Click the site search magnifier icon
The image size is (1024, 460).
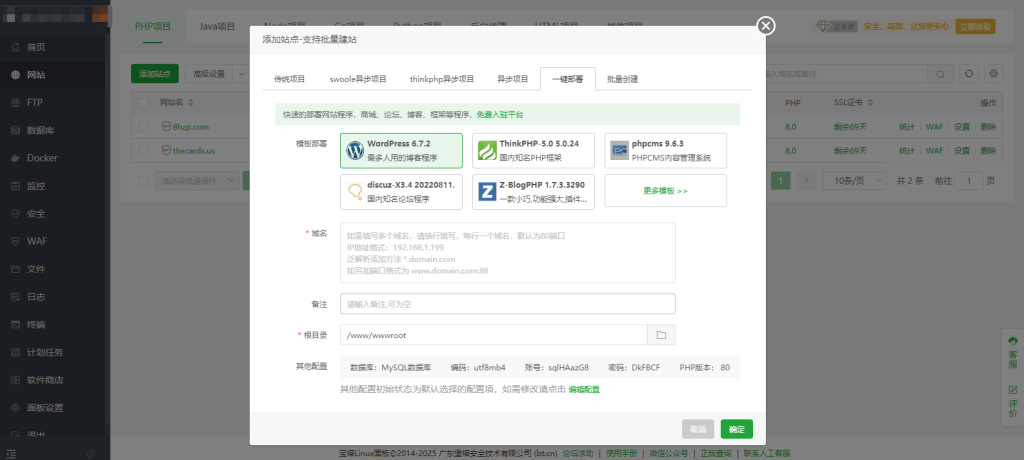[940, 74]
